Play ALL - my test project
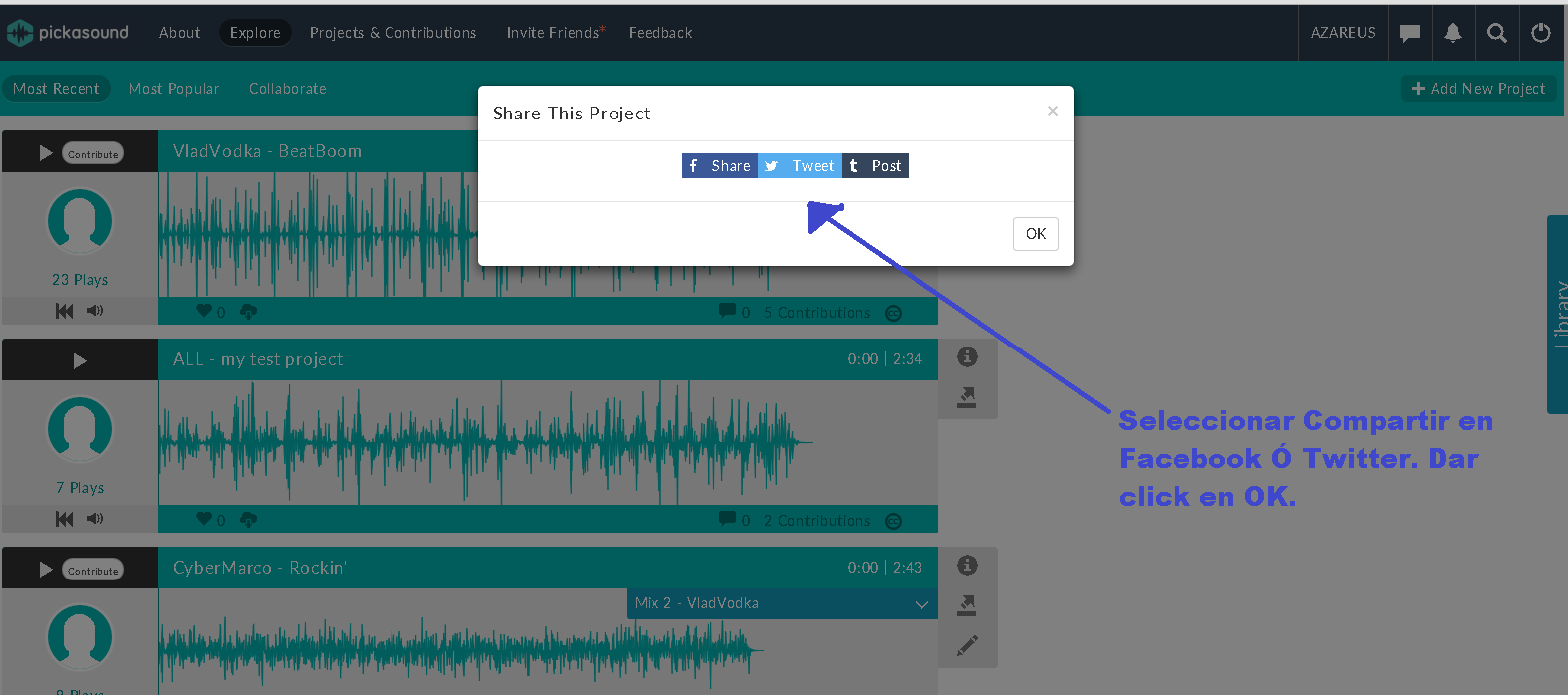Screen dimensions: 1568x695 point(80,360)
